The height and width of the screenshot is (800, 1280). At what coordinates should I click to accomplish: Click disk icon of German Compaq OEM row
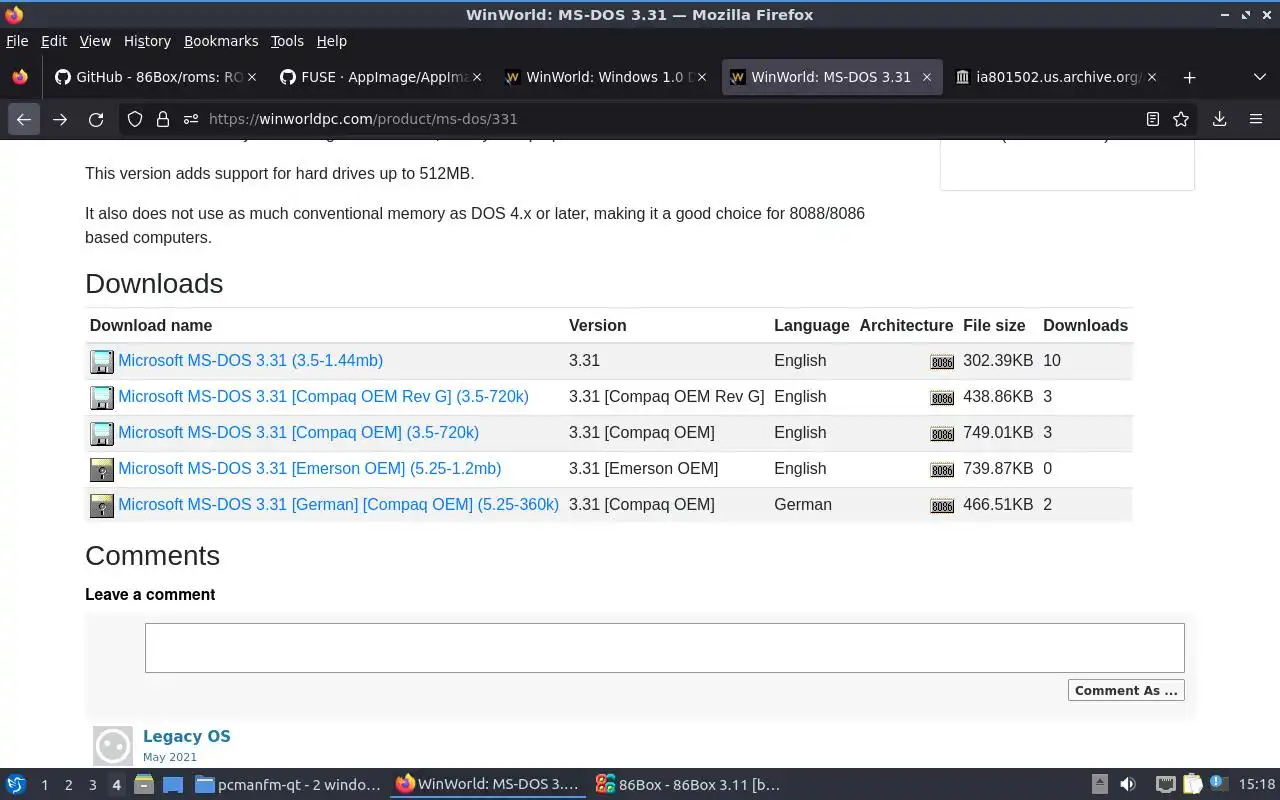pos(102,505)
